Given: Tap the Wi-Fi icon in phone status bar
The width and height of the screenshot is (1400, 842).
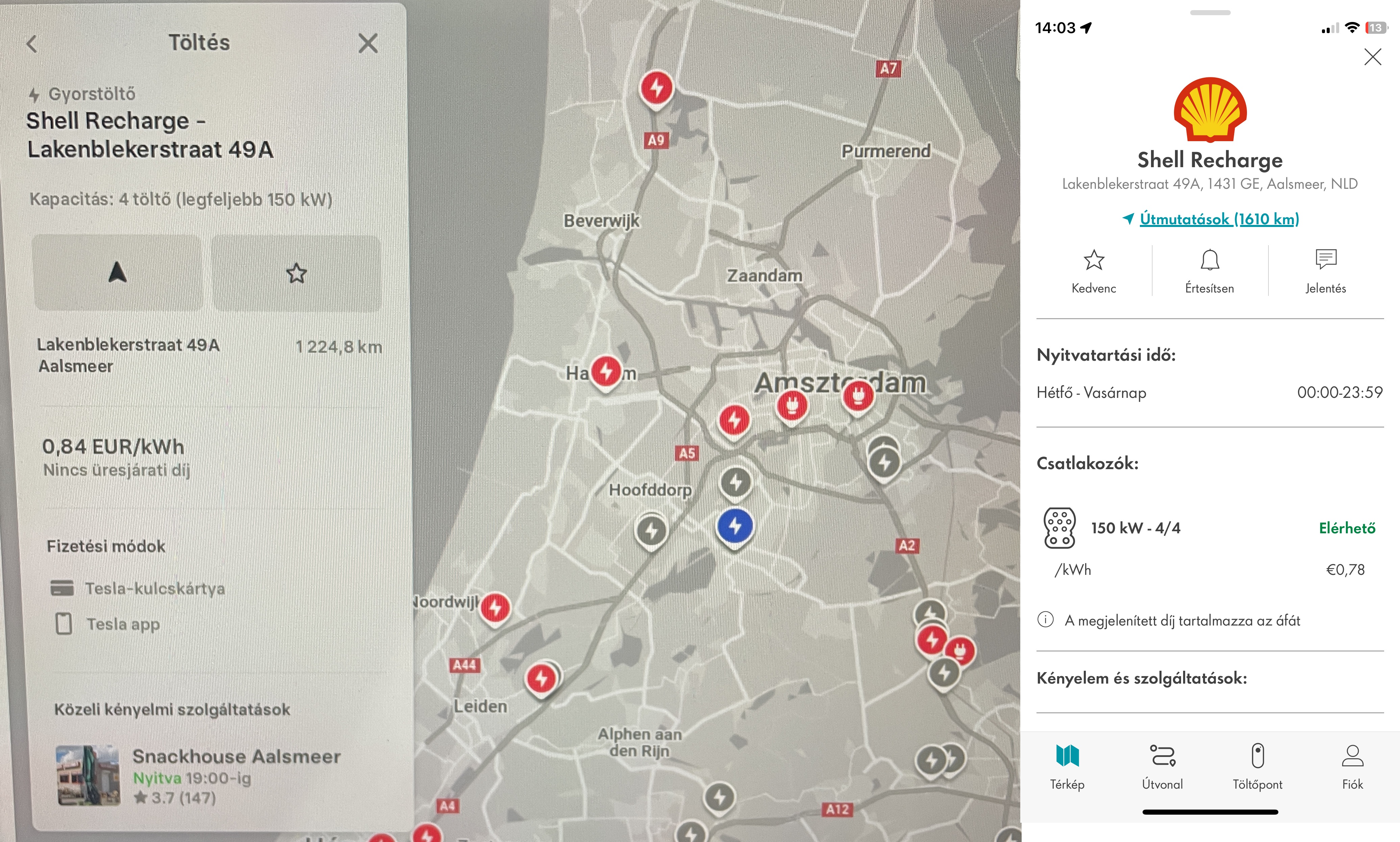Looking at the screenshot, I should pyautogui.click(x=1352, y=28).
